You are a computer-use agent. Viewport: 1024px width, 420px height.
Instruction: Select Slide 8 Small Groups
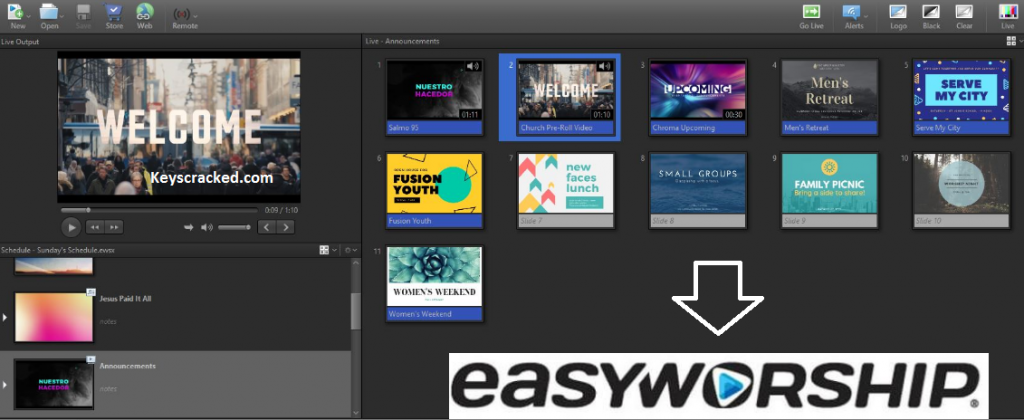(x=697, y=190)
